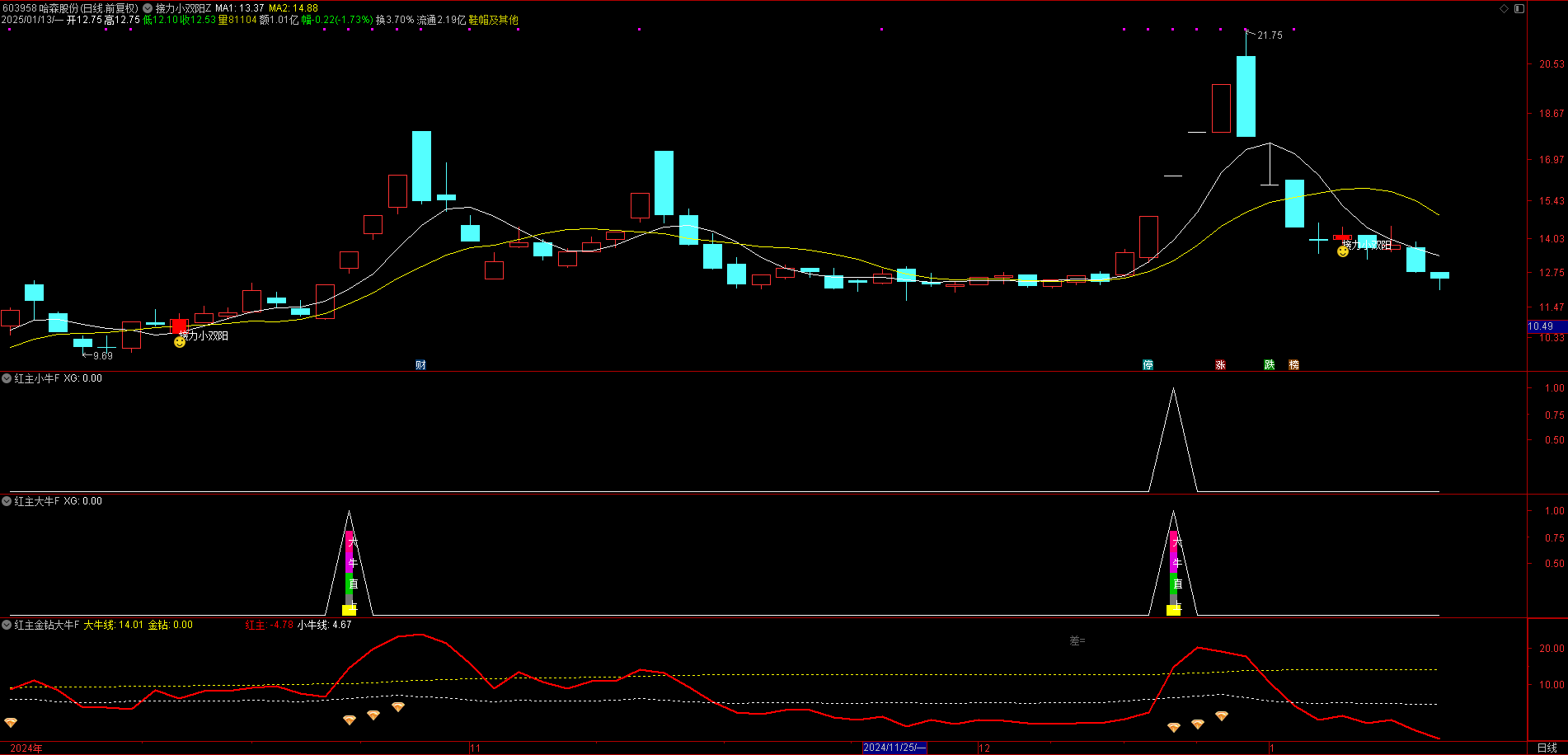Click the diamond marker beside 2024年 start
This screenshot has width=1568, height=755.
click(x=11, y=723)
